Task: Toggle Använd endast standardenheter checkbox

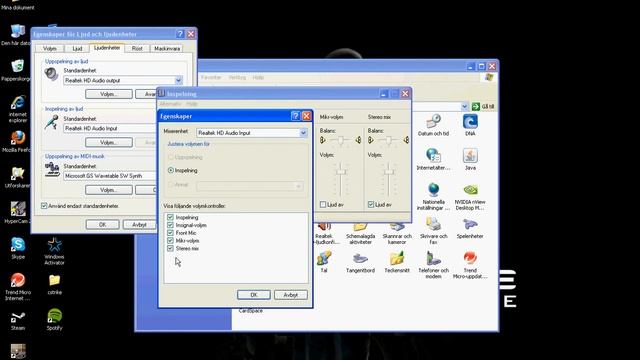Action: [x=44, y=206]
